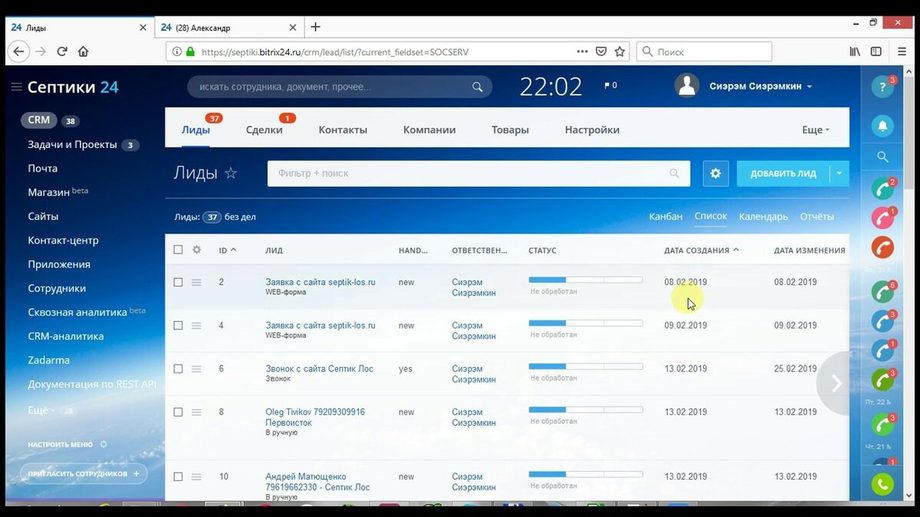Check the box for lead ID 2
This screenshot has width=920, height=517.
coord(178,282)
